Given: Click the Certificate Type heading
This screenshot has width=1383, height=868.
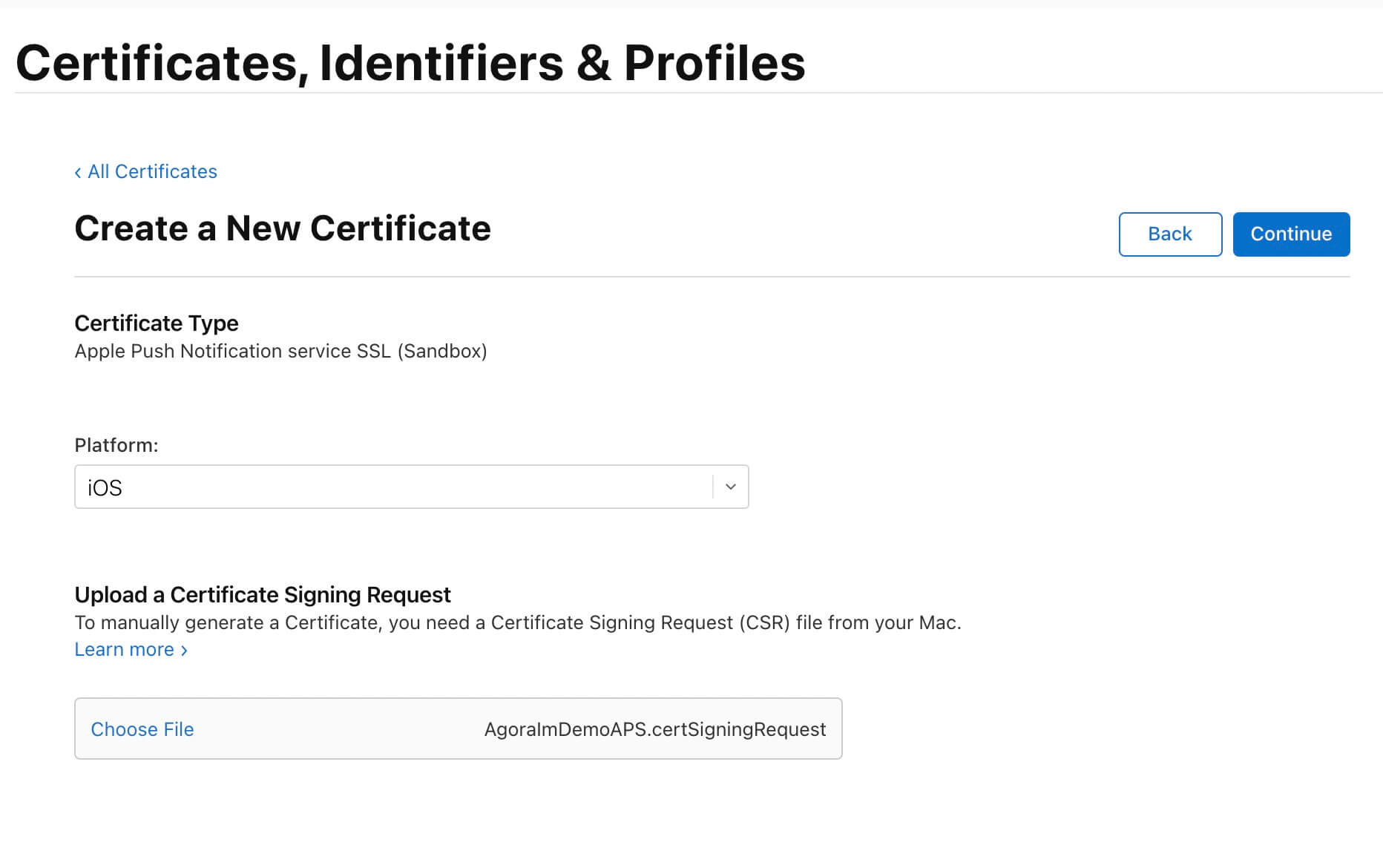Looking at the screenshot, I should [157, 323].
